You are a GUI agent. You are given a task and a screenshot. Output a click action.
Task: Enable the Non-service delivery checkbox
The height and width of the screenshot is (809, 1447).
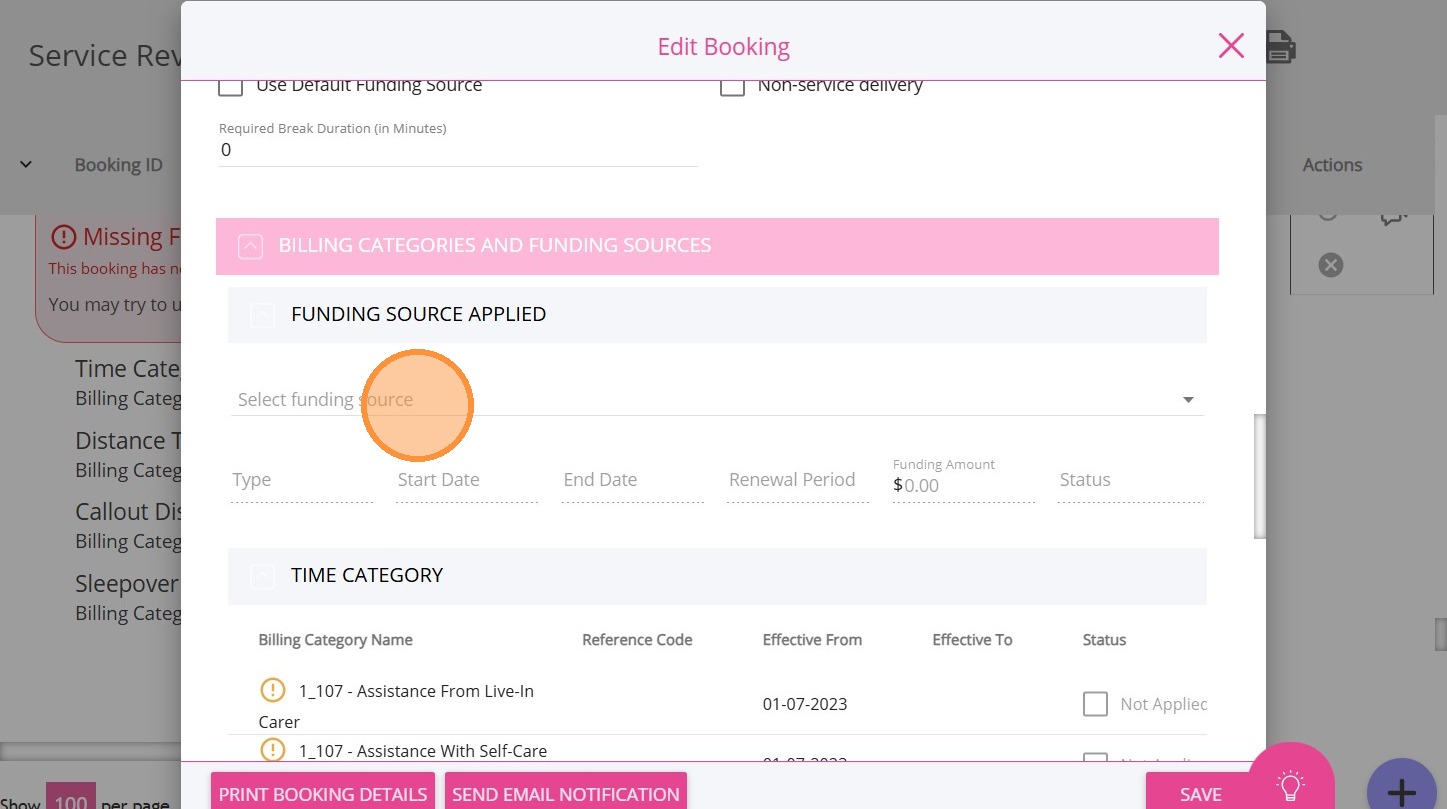[x=733, y=86]
